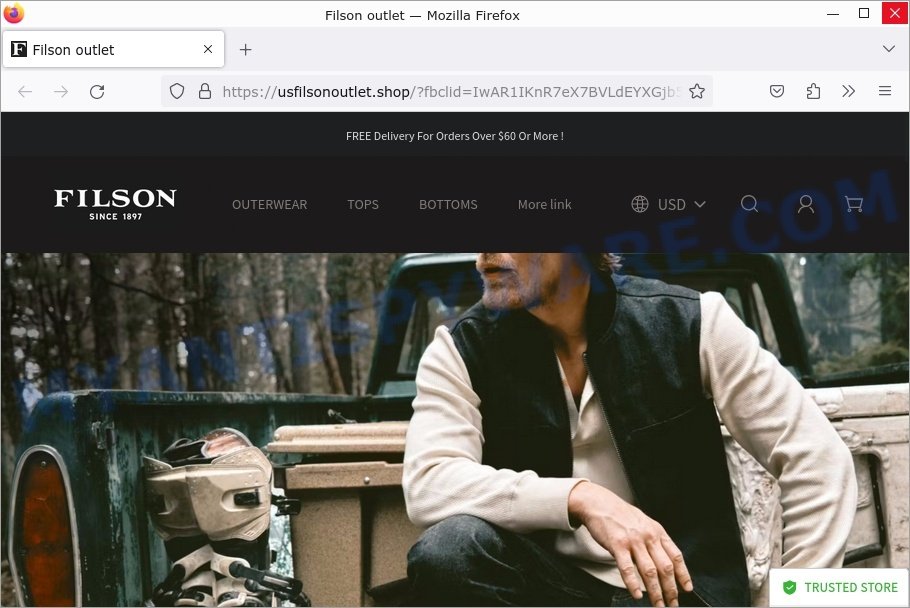Go to Filson logo homepage
The width and height of the screenshot is (910, 608).
point(115,204)
